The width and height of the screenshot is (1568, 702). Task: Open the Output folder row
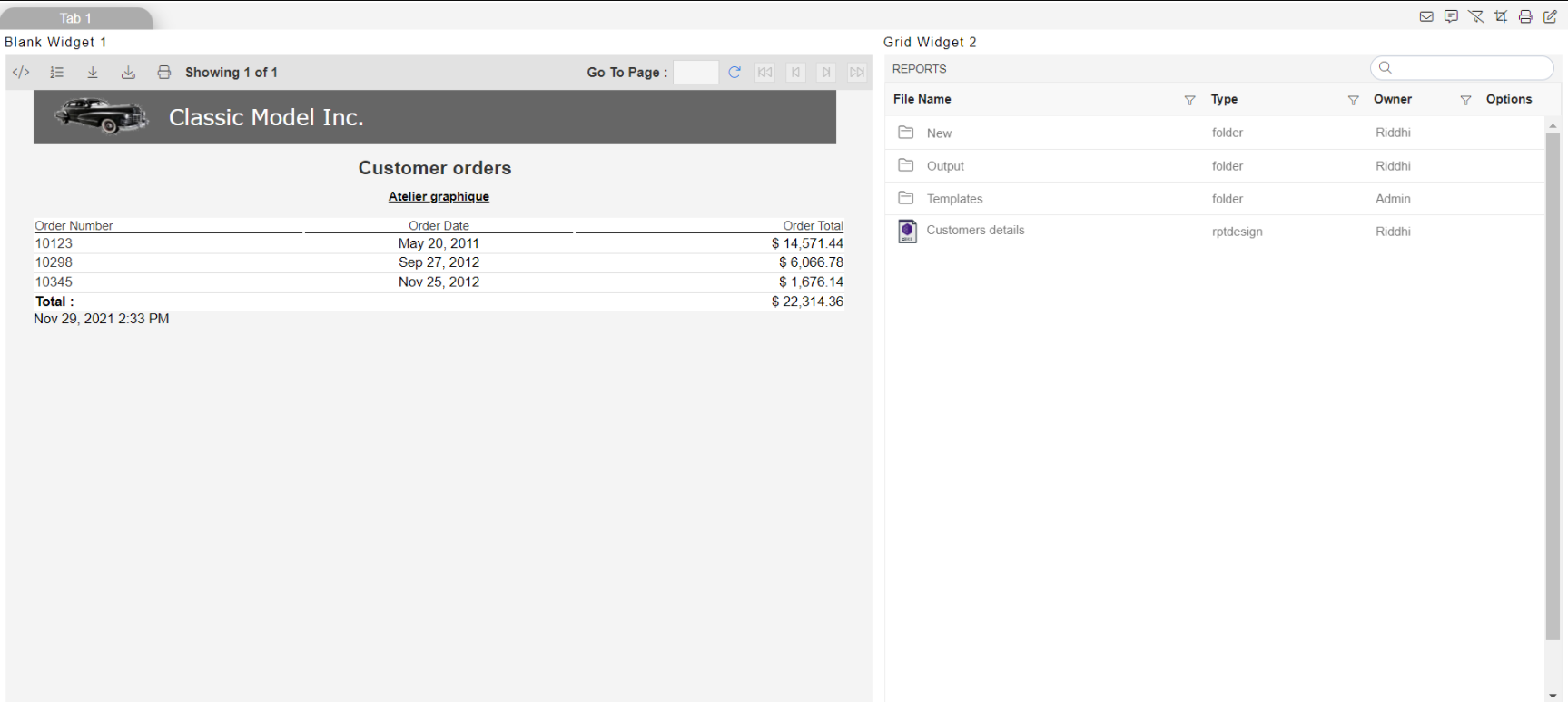click(x=1215, y=165)
